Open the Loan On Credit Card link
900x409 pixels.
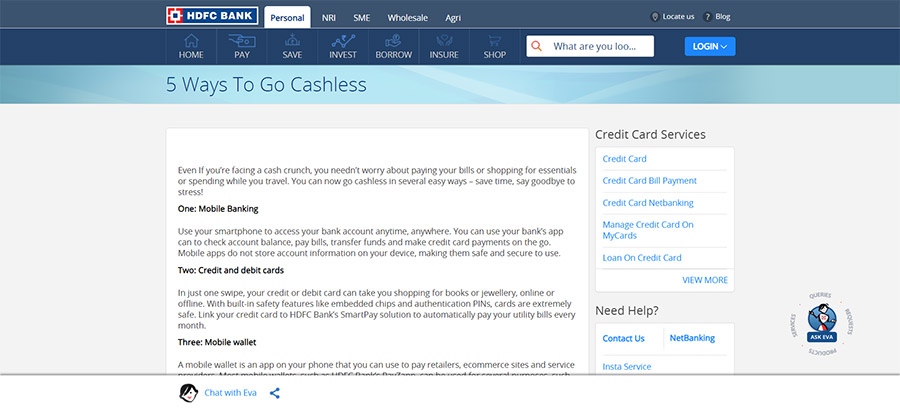click(642, 258)
